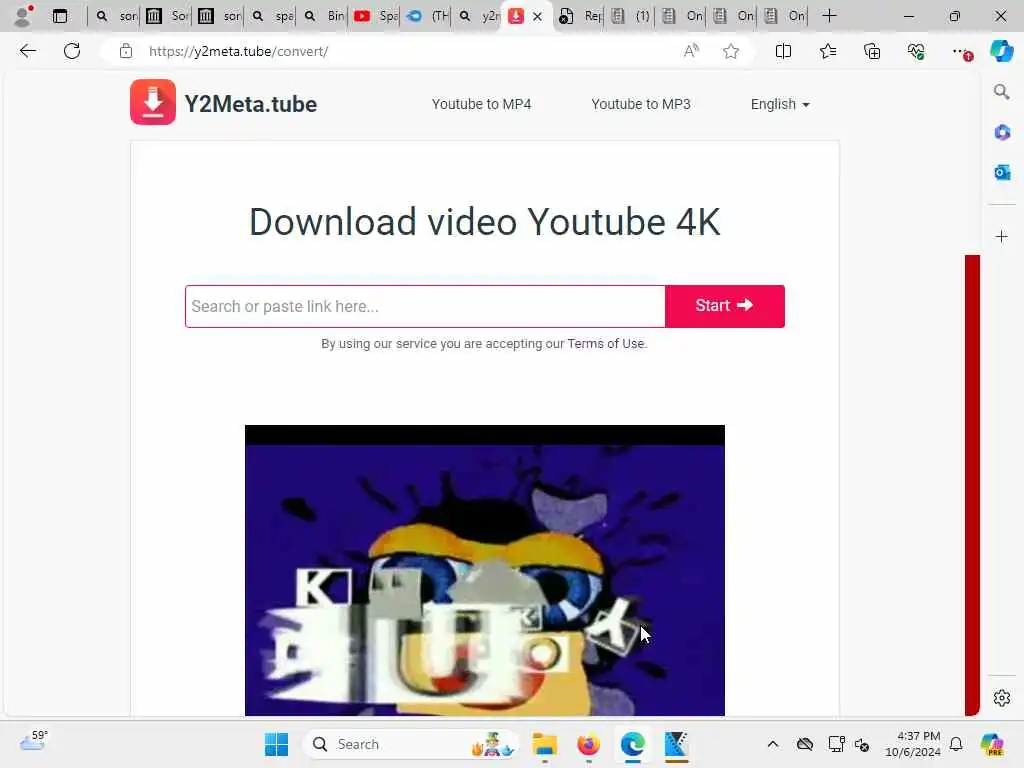Launch Firefox from taskbar

tap(588, 744)
